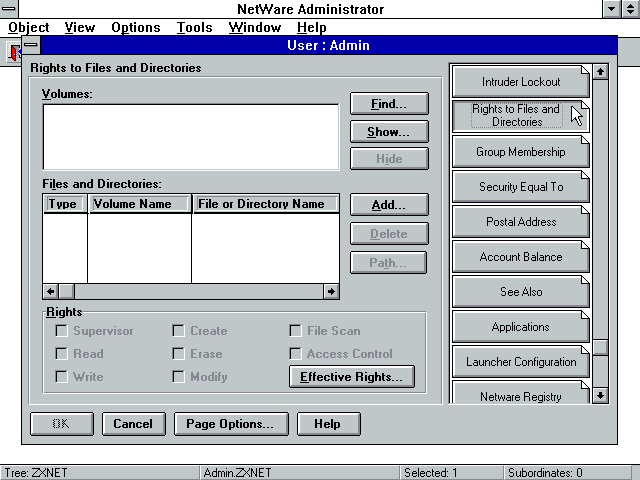The image size is (640, 480).
Task: Click the Add... button
Action: click(x=389, y=204)
